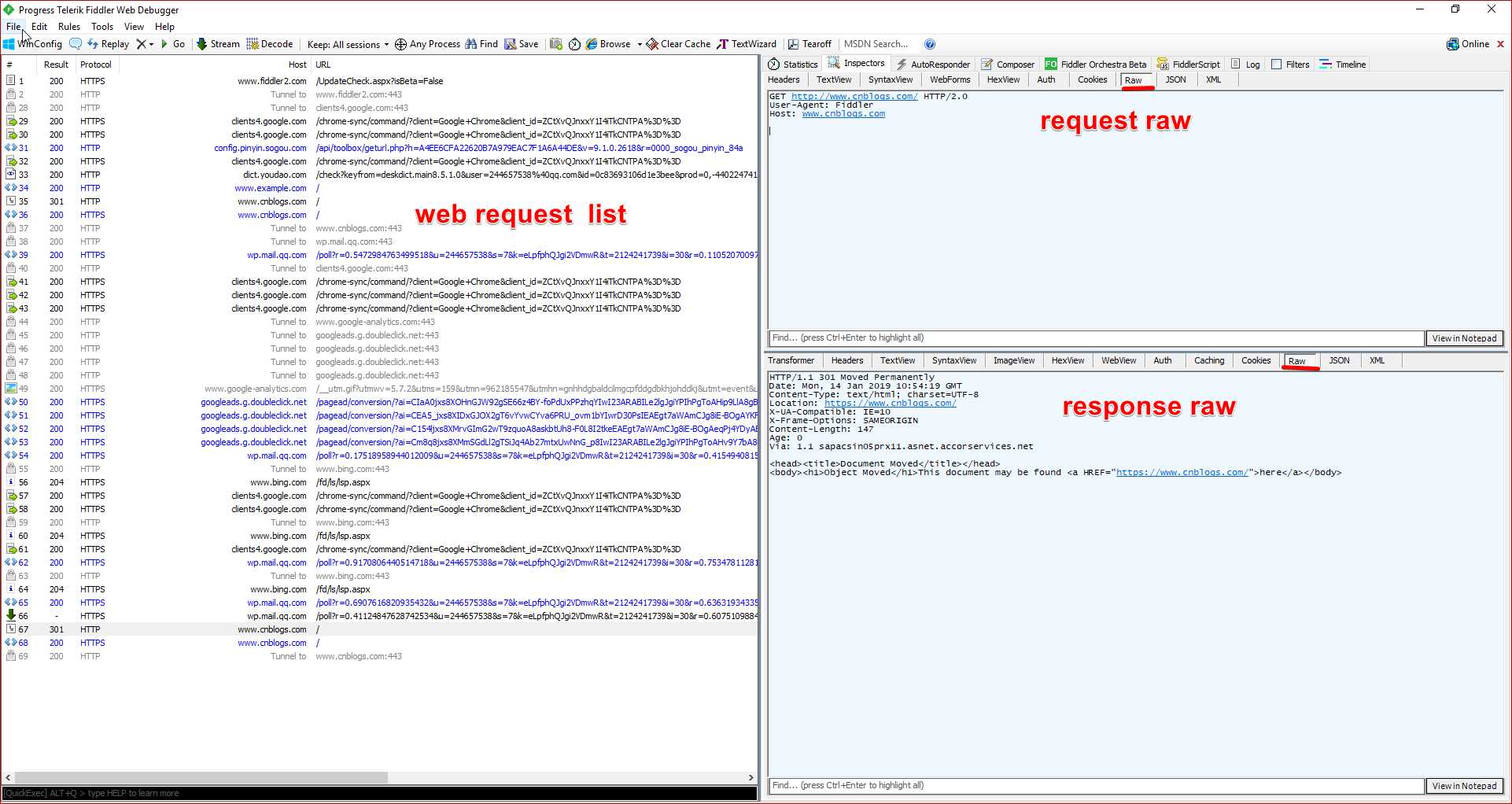Viewport: 1512px width, 804px height.
Task: Toggle the Filters tab checkbox
Action: pyautogui.click(x=1276, y=65)
